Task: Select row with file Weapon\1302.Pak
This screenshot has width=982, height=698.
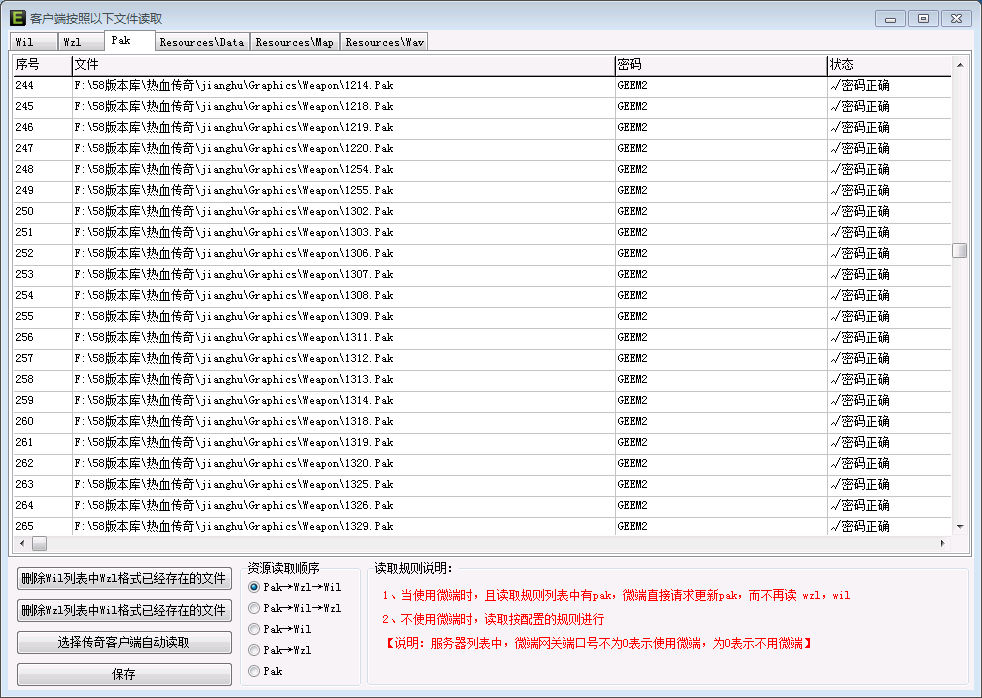Action: (x=482, y=212)
